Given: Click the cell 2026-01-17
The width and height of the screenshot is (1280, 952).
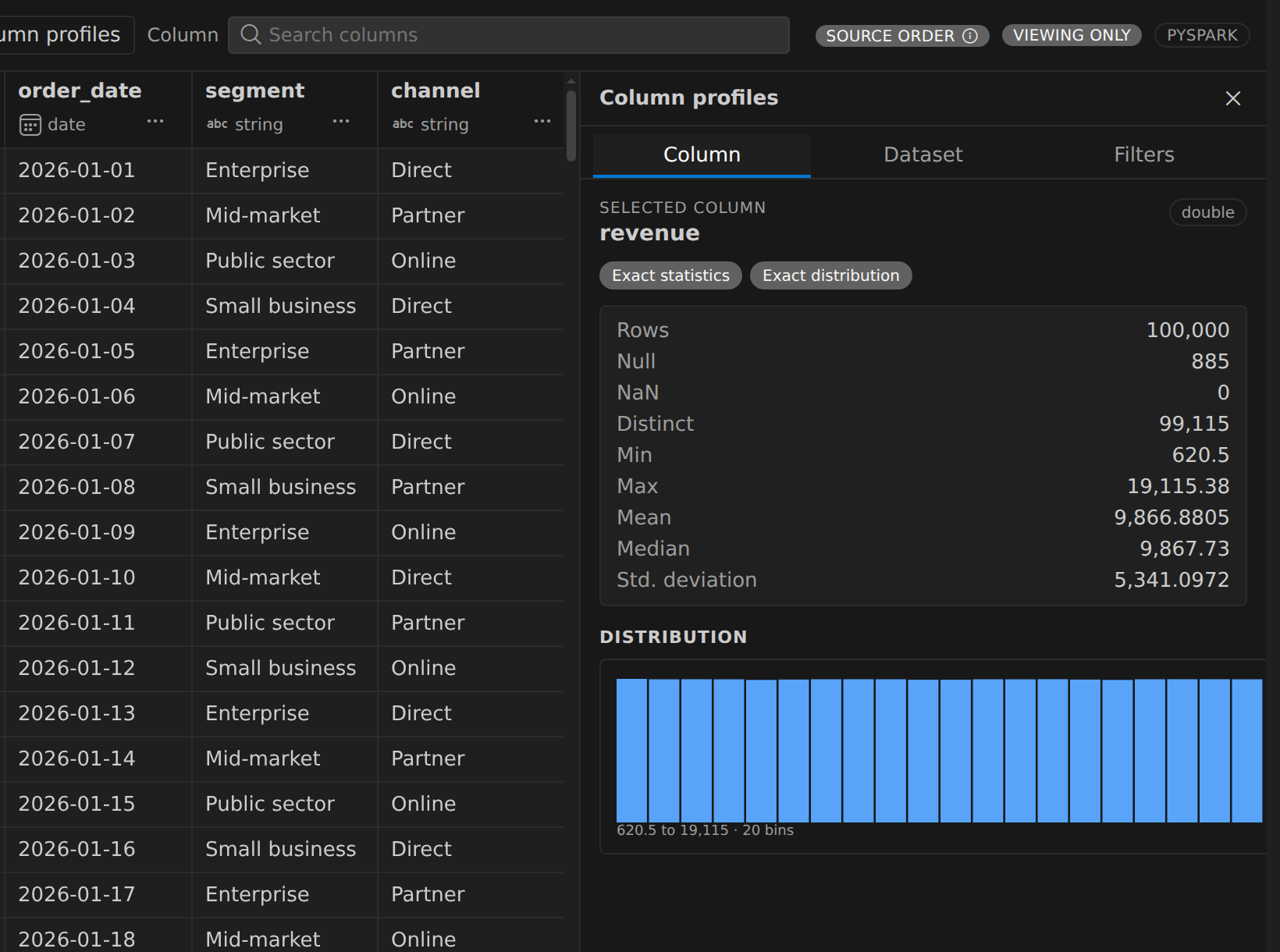Looking at the screenshot, I should click(98, 894).
